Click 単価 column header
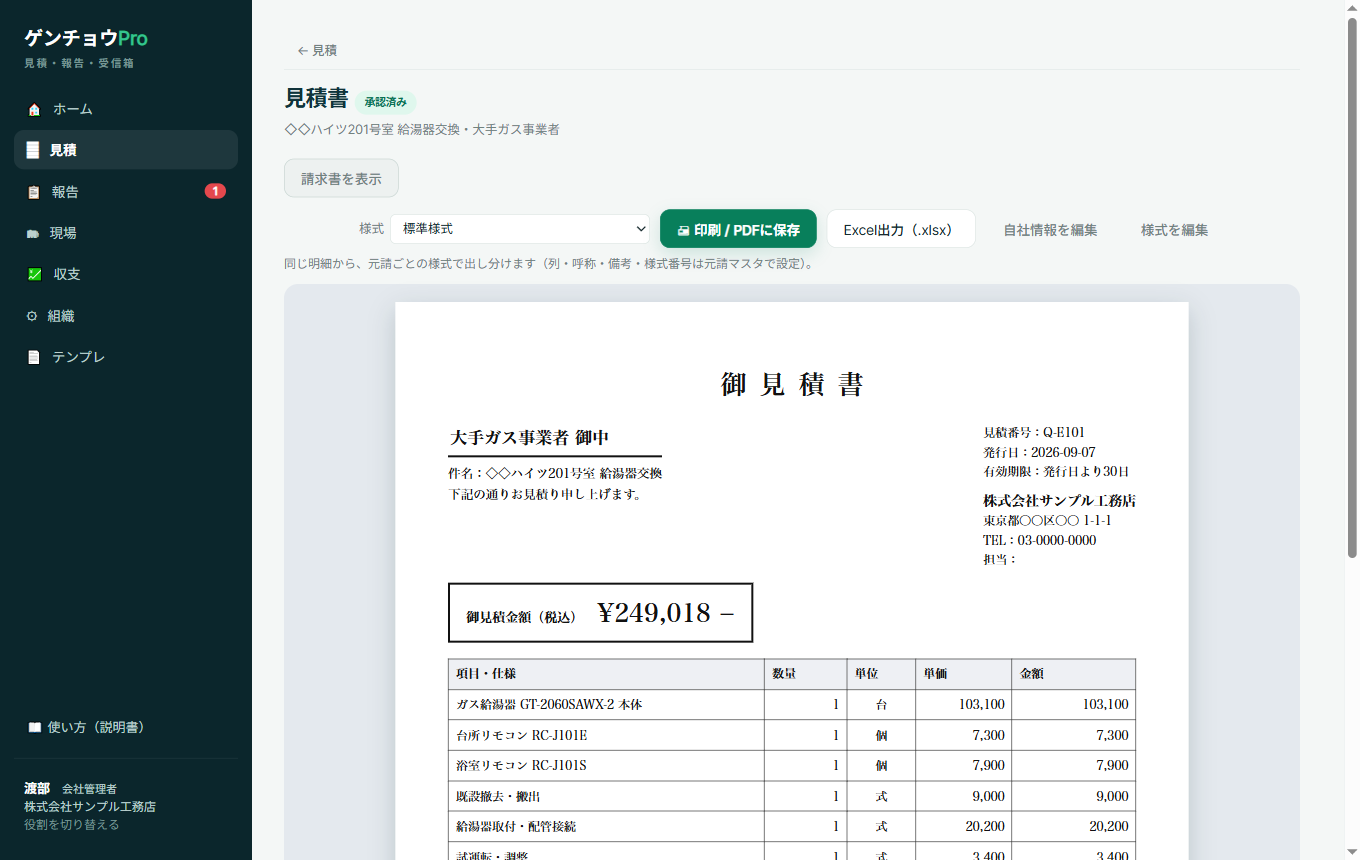 [963, 674]
